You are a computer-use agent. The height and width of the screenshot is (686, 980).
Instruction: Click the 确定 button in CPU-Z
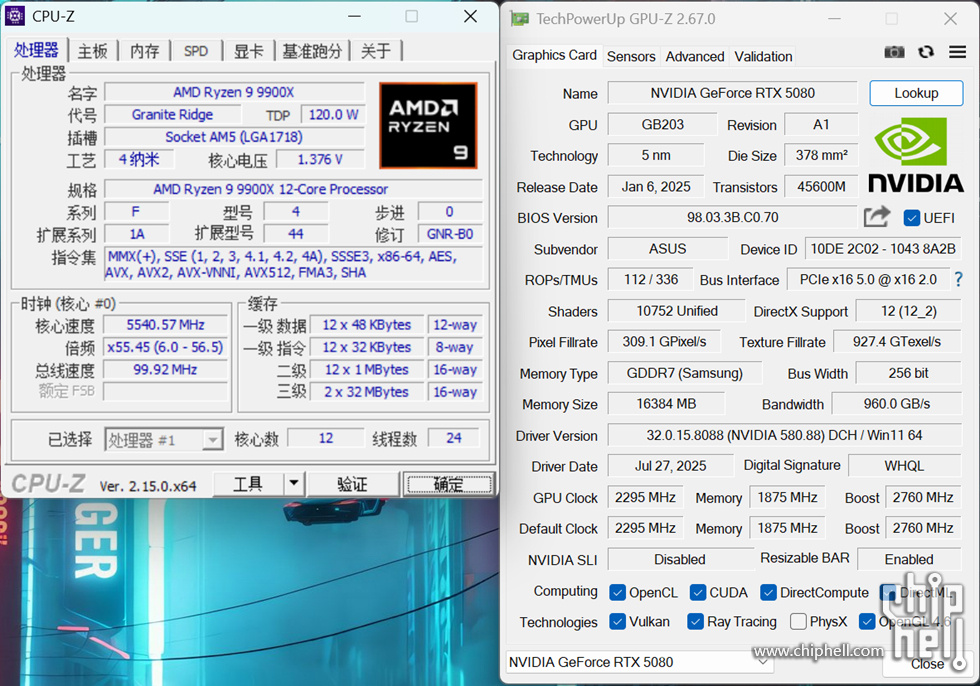(448, 484)
